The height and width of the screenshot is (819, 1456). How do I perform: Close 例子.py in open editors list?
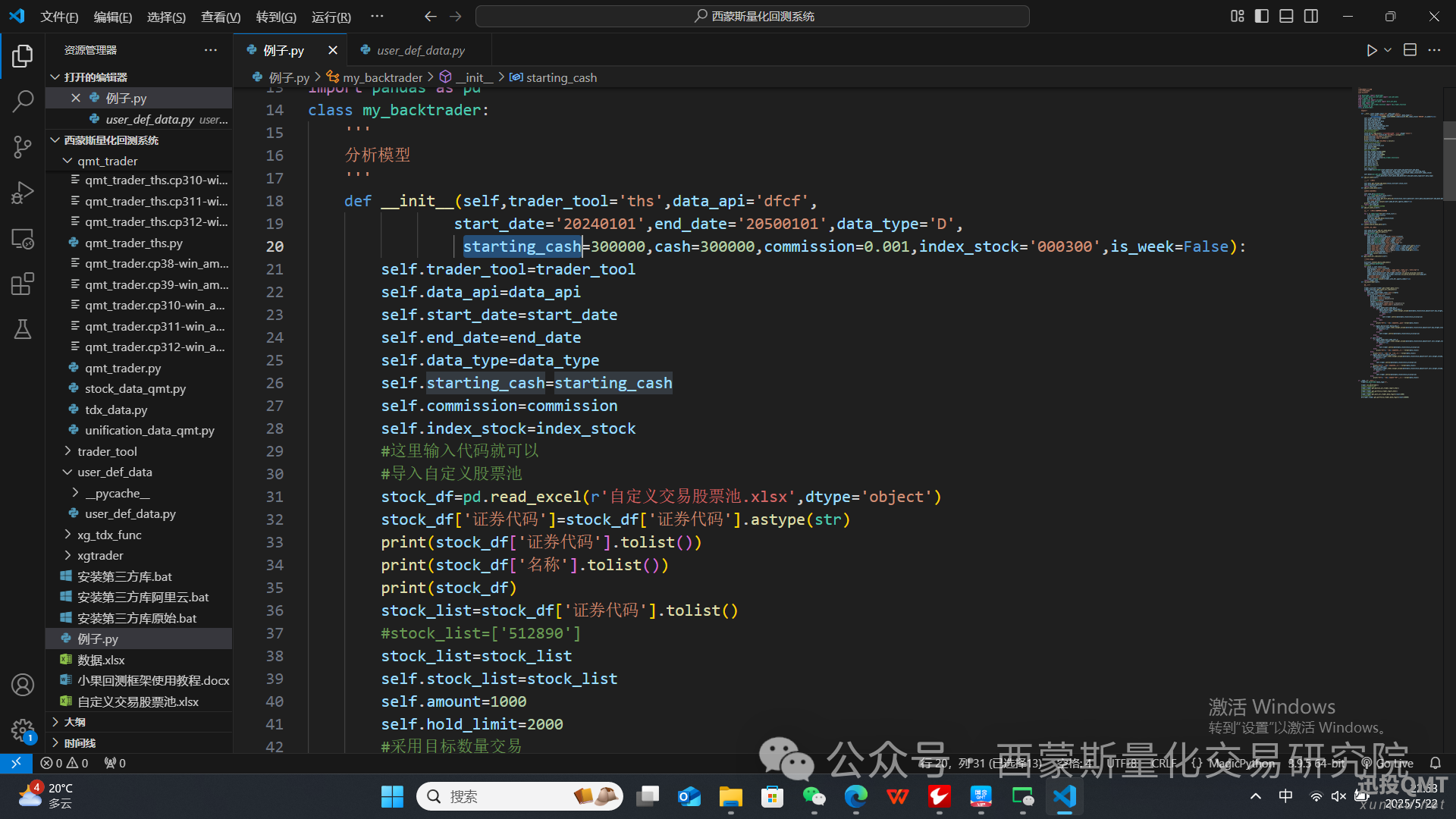click(76, 98)
